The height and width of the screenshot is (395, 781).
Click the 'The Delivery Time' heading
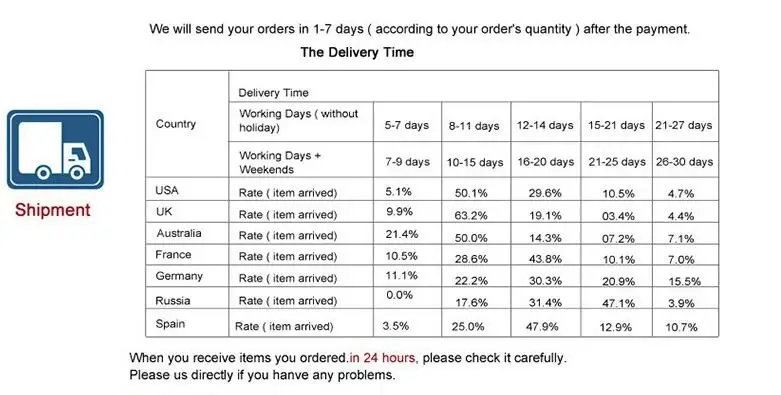357,52
